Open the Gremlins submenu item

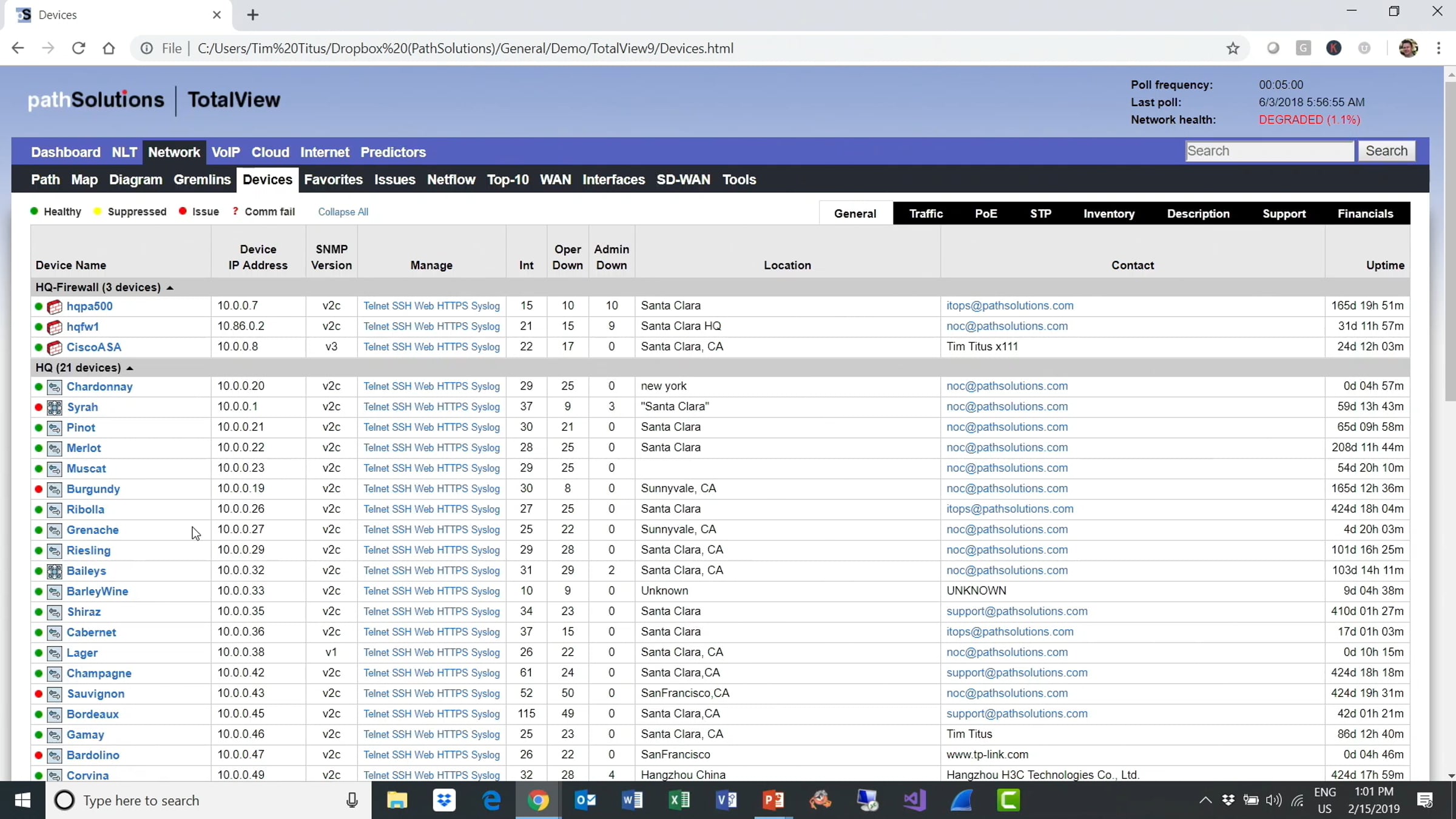point(201,180)
